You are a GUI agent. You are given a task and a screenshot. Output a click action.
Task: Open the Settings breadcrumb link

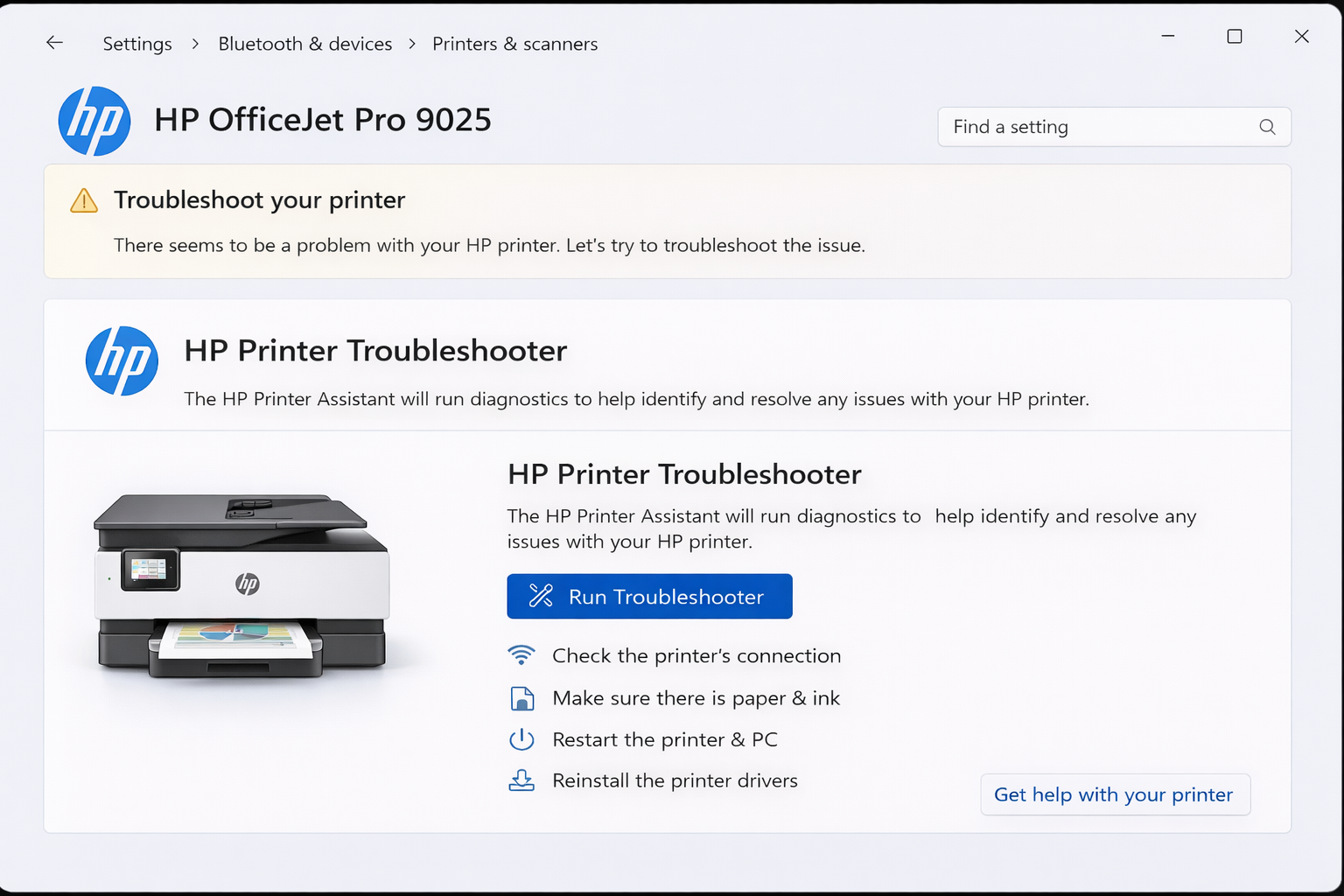pos(136,43)
